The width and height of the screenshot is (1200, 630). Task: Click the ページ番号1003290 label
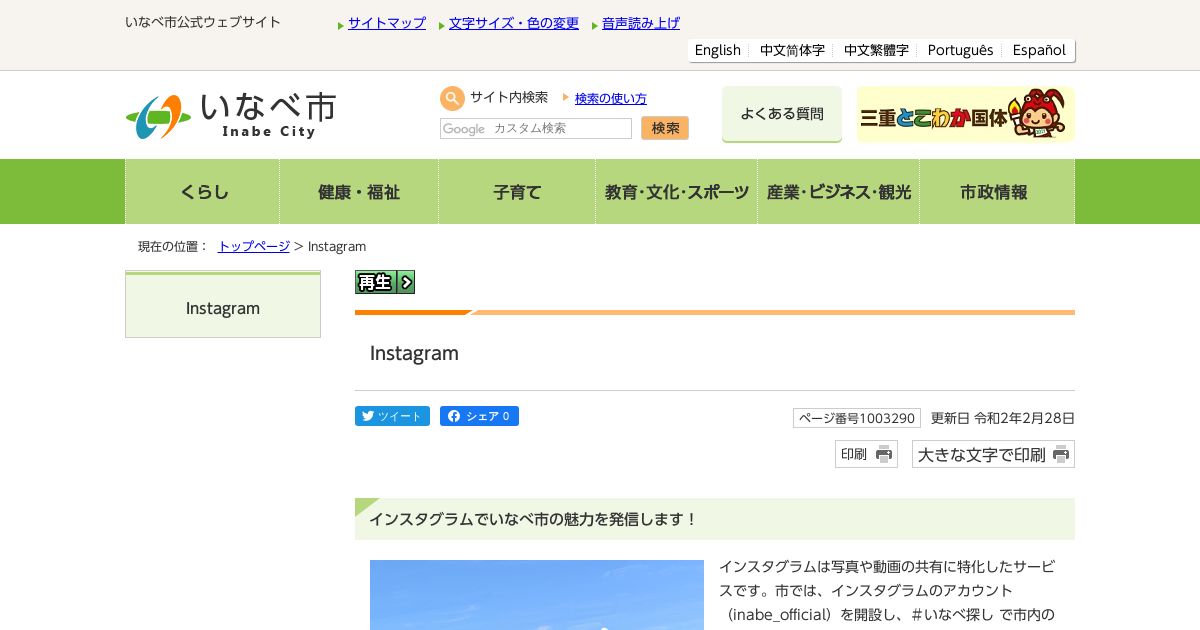pos(857,418)
